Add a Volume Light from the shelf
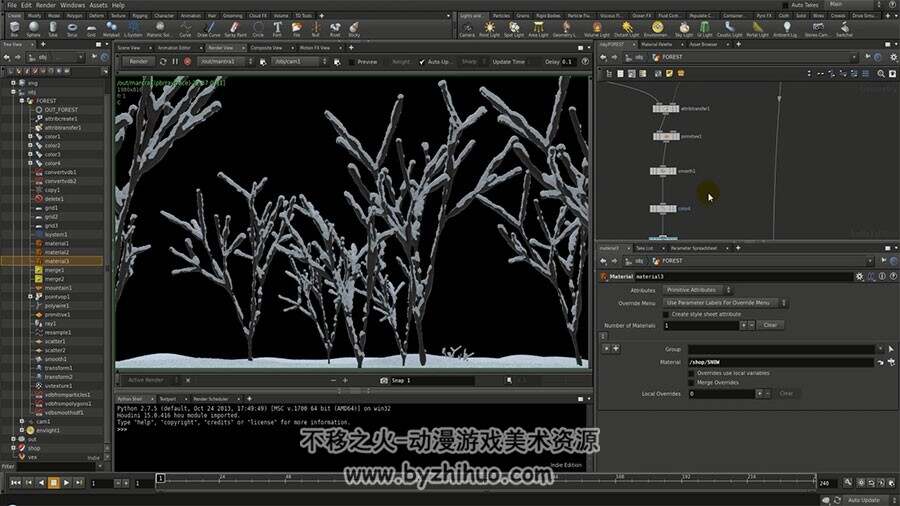900x506 pixels. (596, 28)
